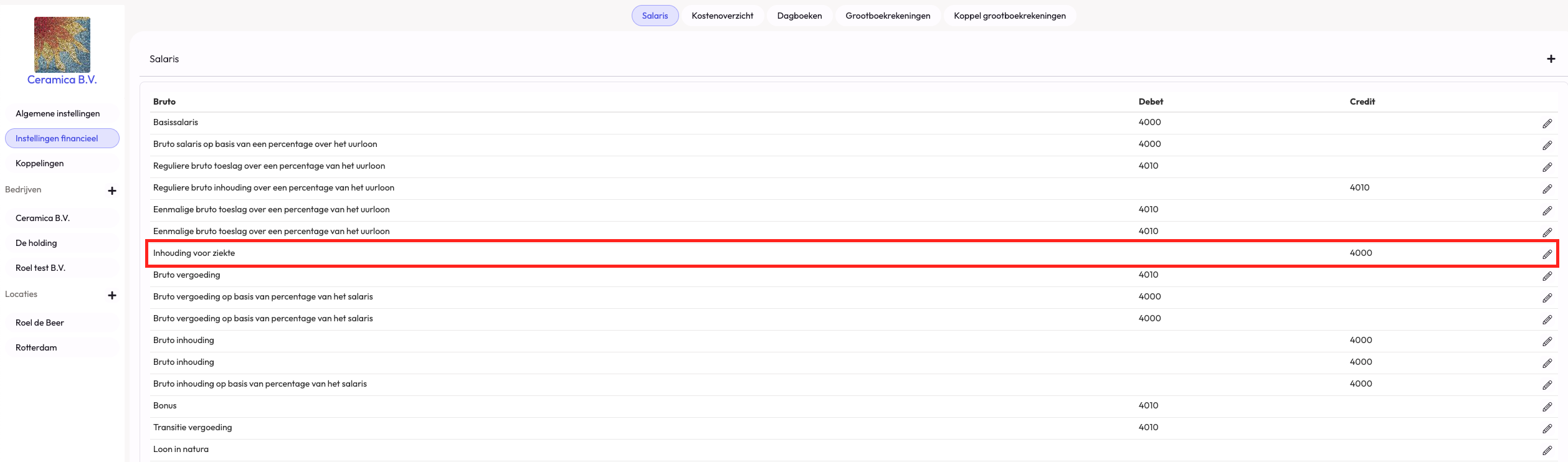Open Algemene instellingen in the sidebar
Viewport: 1568px width, 462px height.
pyautogui.click(x=62, y=113)
